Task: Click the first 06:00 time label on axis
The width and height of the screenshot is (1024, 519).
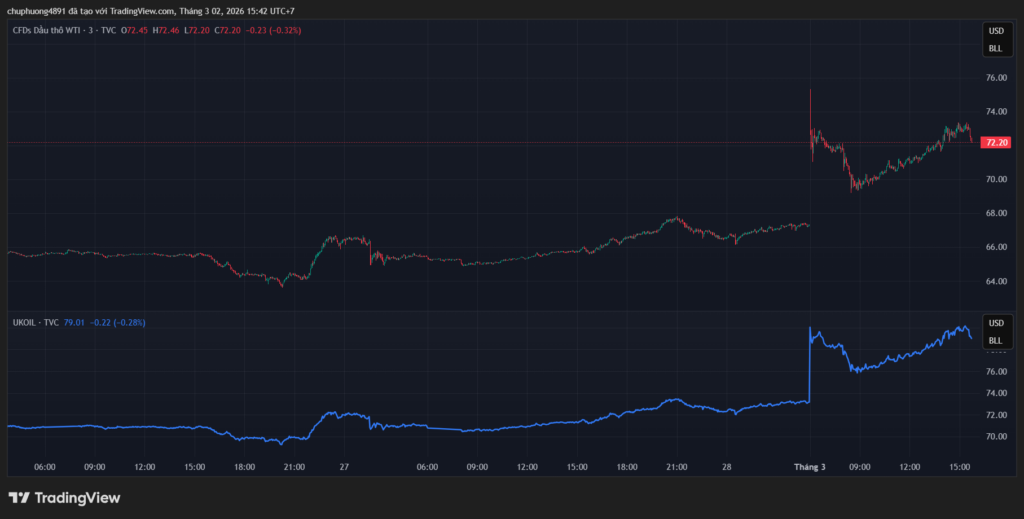Action: (44, 466)
